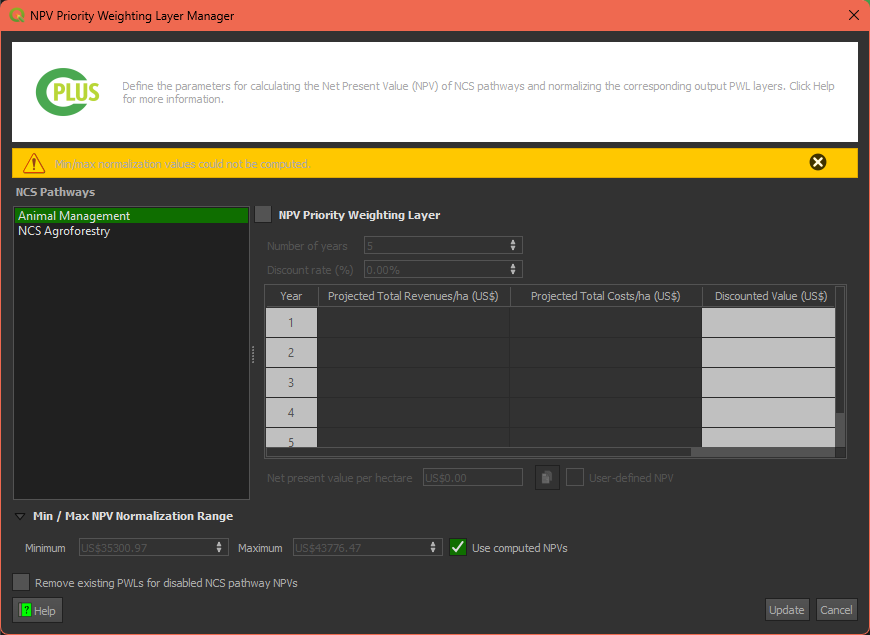Collapse Min / Max NPV Normalization Range
The width and height of the screenshot is (870, 635).
coord(20,516)
